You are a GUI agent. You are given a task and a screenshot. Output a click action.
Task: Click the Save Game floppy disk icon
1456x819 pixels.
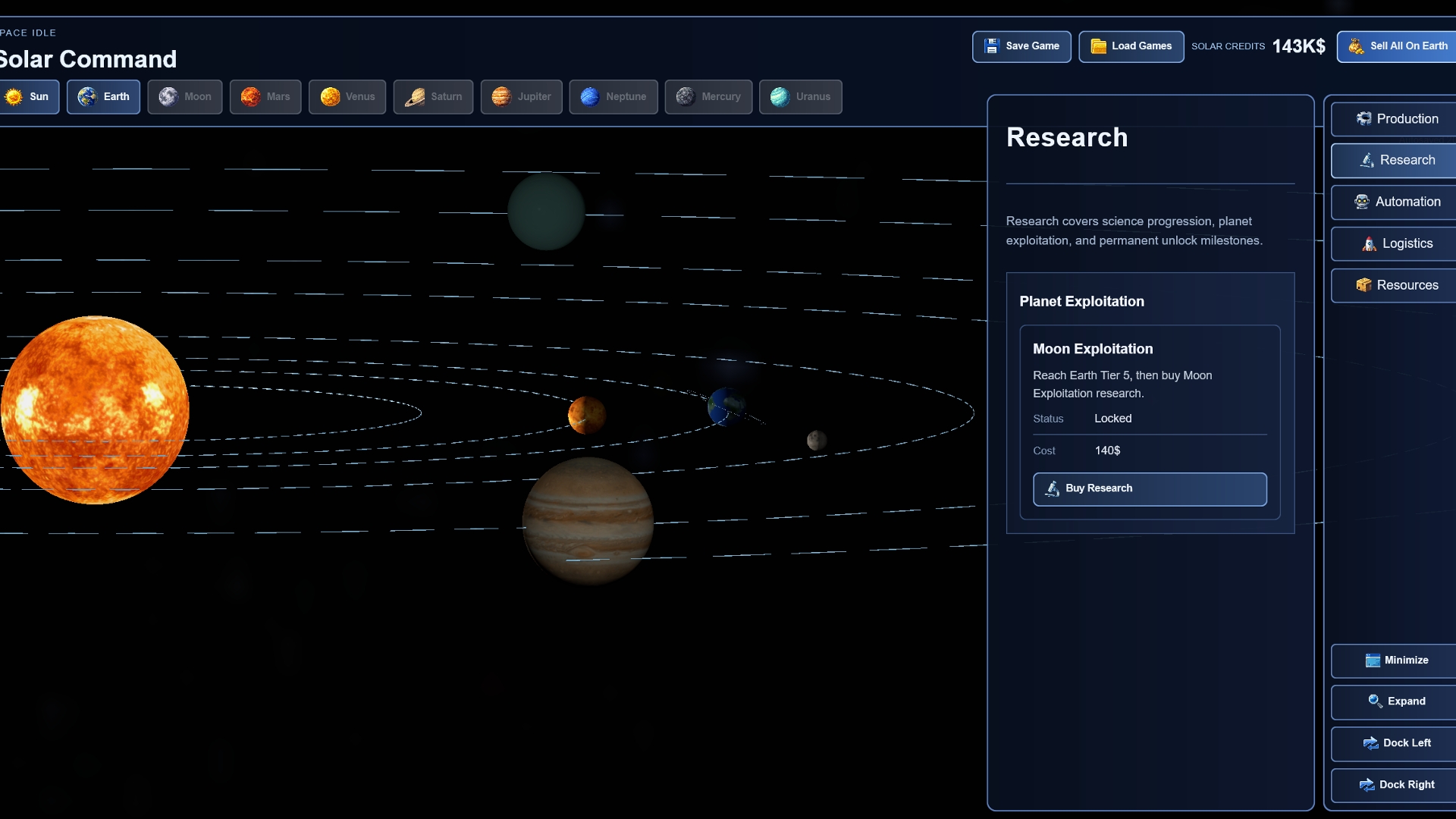pos(991,46)
